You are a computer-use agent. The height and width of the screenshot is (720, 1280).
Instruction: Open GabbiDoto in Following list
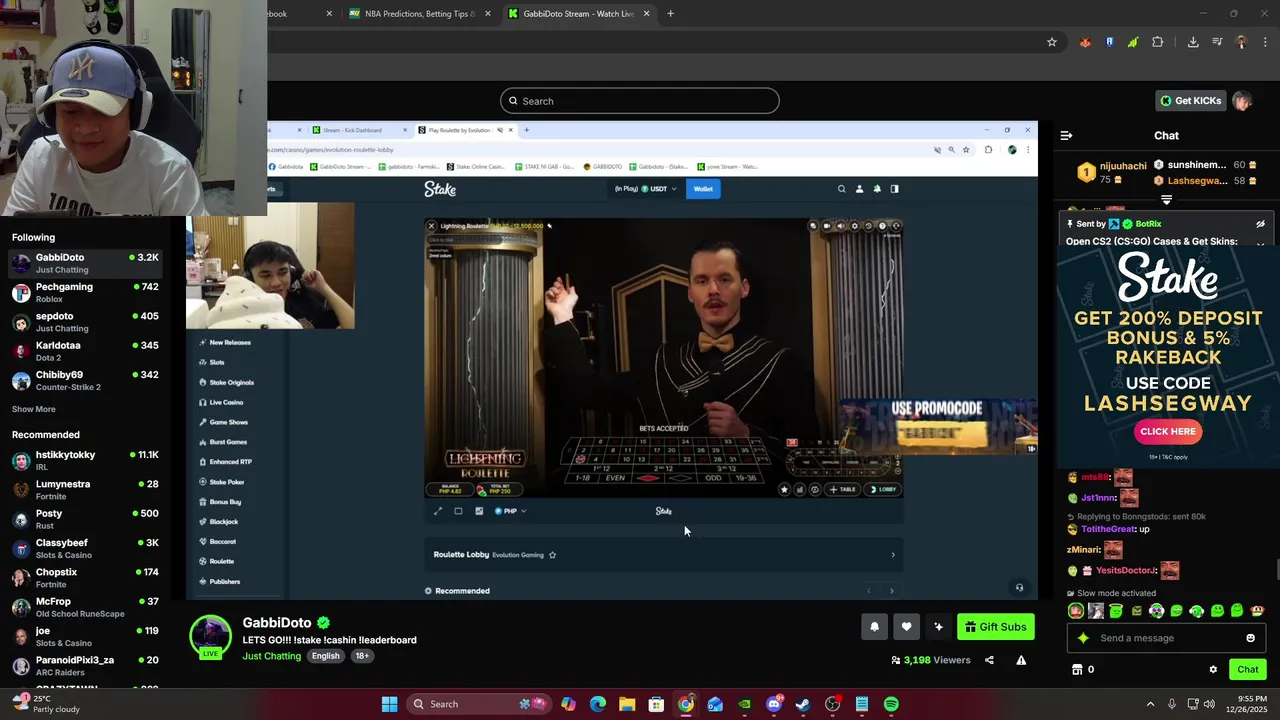pos(86,263)
